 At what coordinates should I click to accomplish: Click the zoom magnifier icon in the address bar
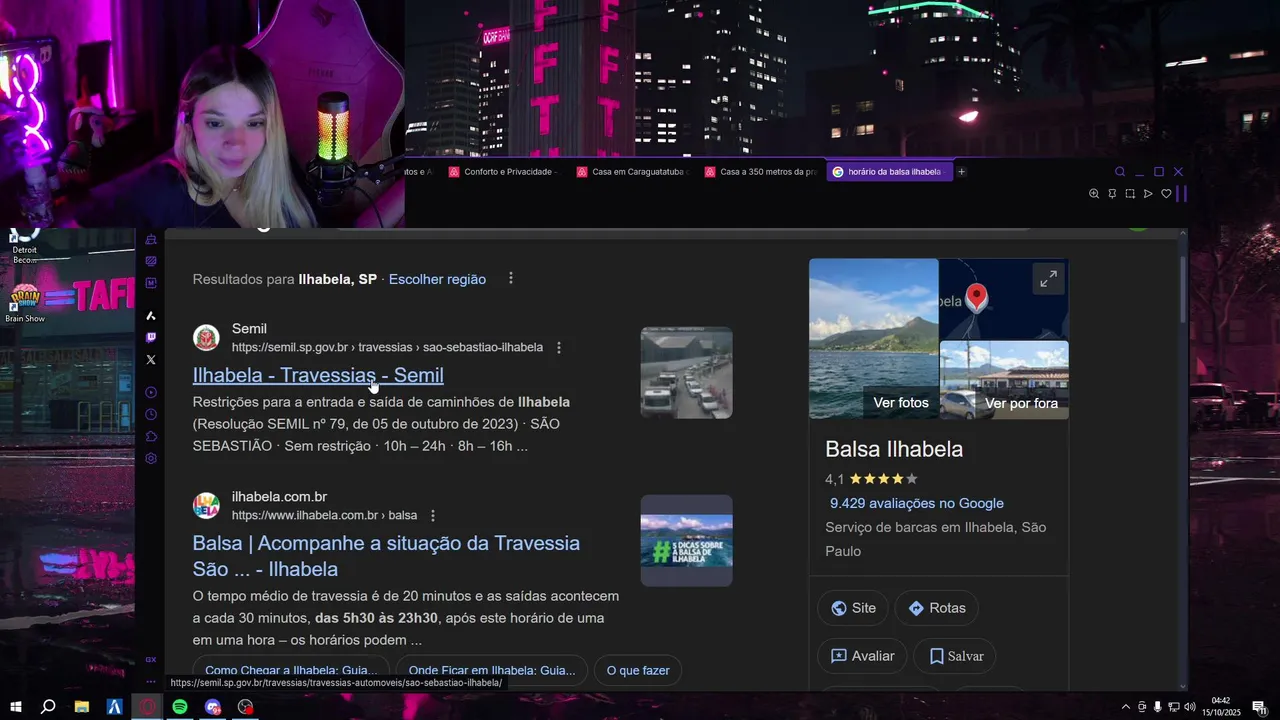pos(1094,194)
